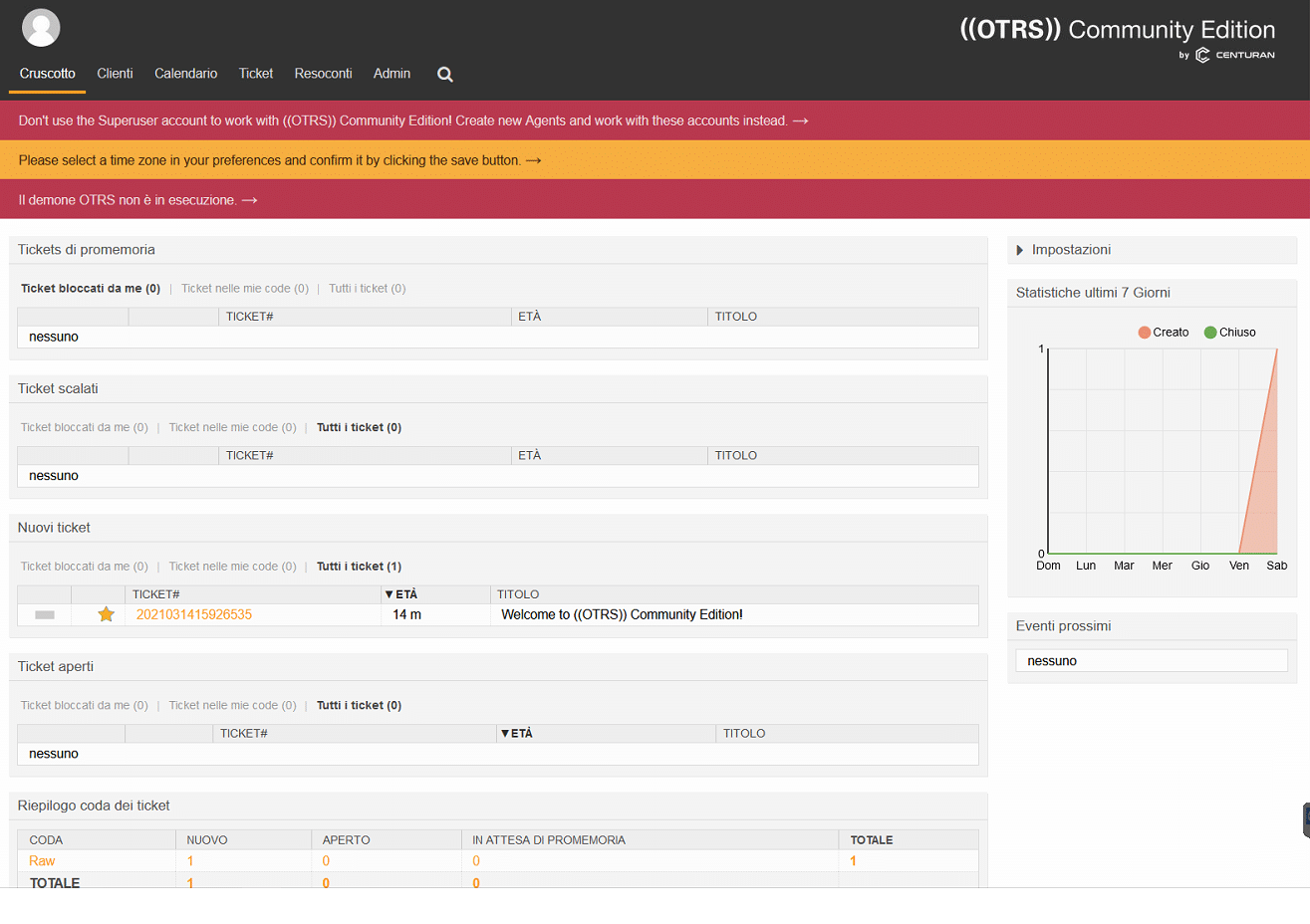The height and width of the screenshot is (924, 1310).
Task: Click the TICKET# header in Ticket aperti
Action: click(244, 734)
